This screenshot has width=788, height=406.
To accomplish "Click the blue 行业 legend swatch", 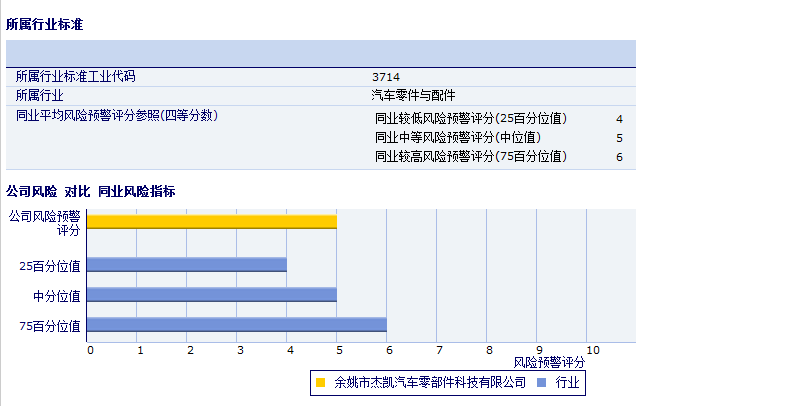I will [x=541, y=382].
